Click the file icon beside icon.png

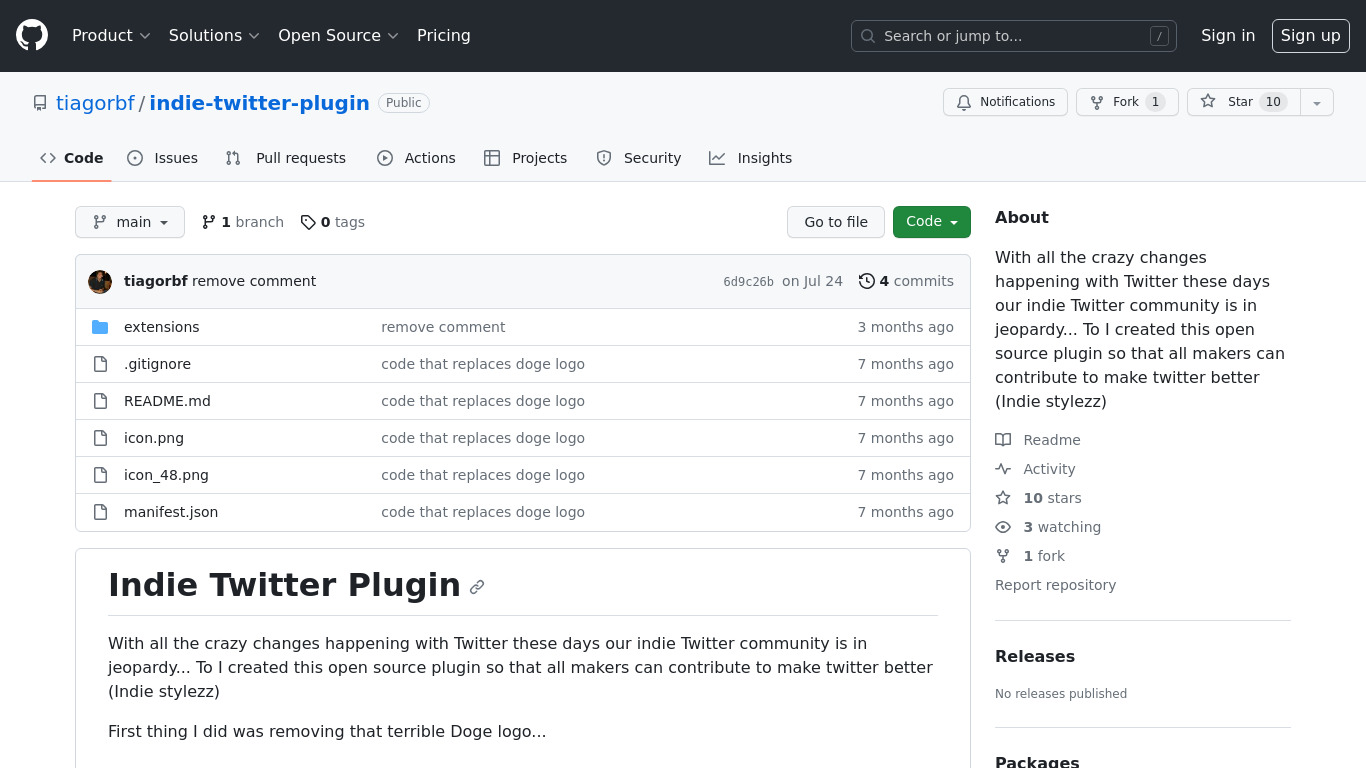[x=100, y=438]
